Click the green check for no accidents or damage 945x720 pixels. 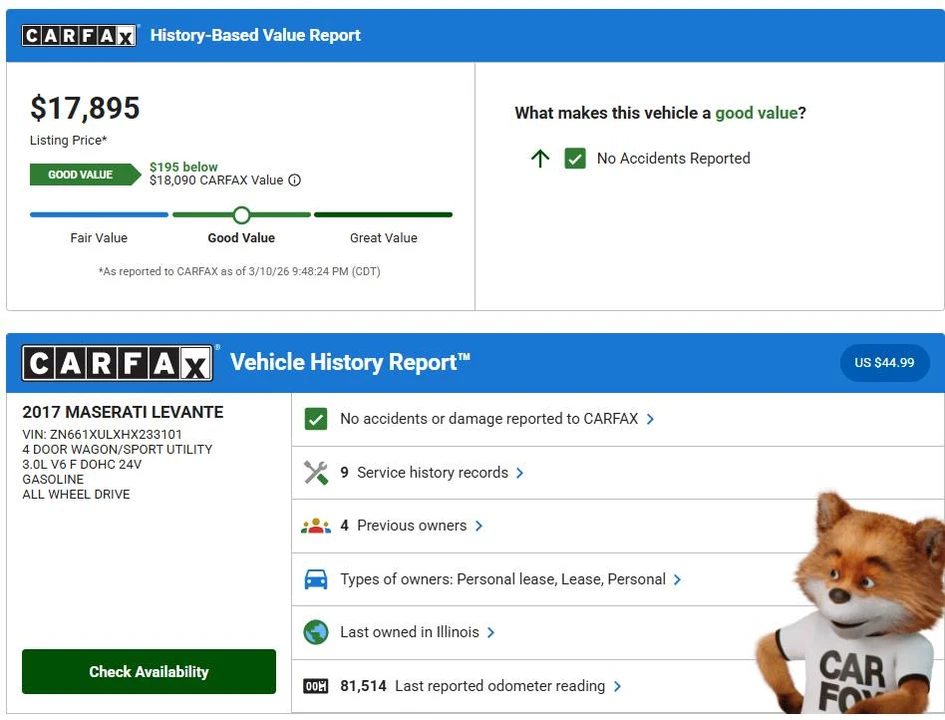pyautogui.click(x=316, y=419)
